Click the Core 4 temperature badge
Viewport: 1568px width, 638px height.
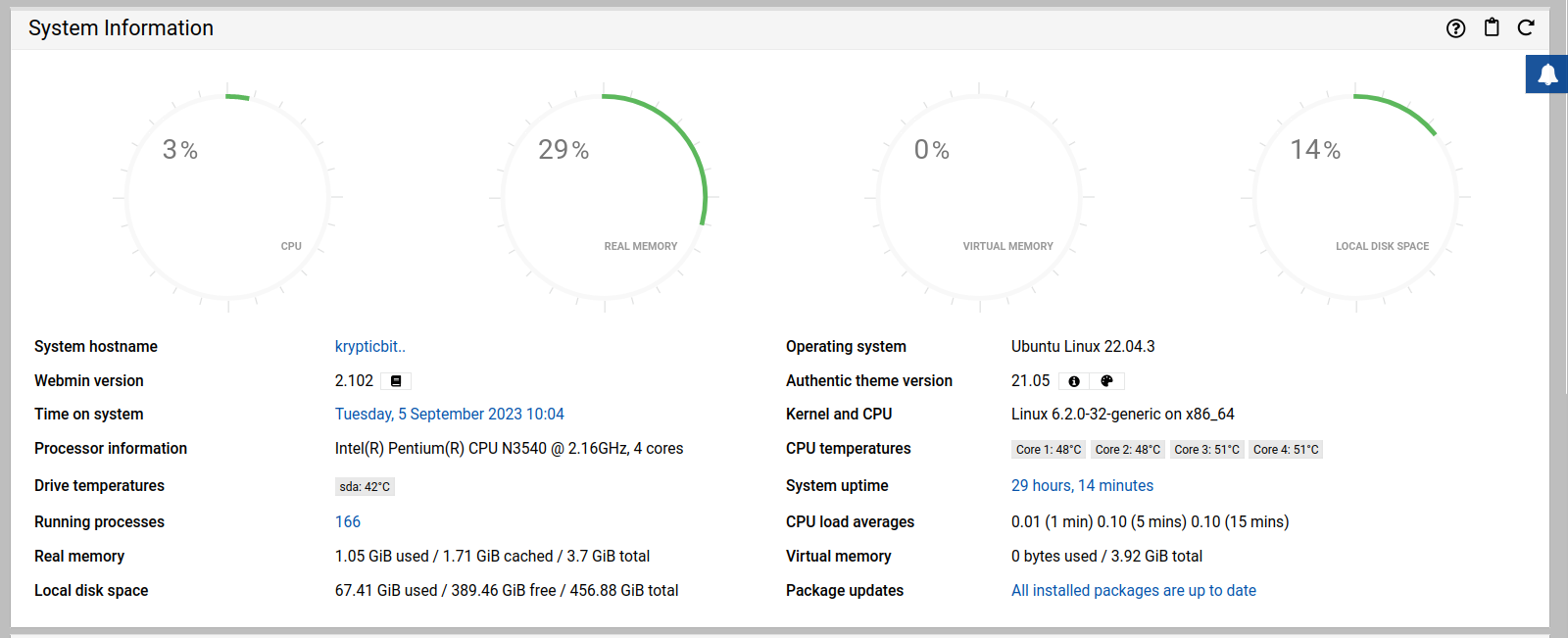coord(1286,450)
